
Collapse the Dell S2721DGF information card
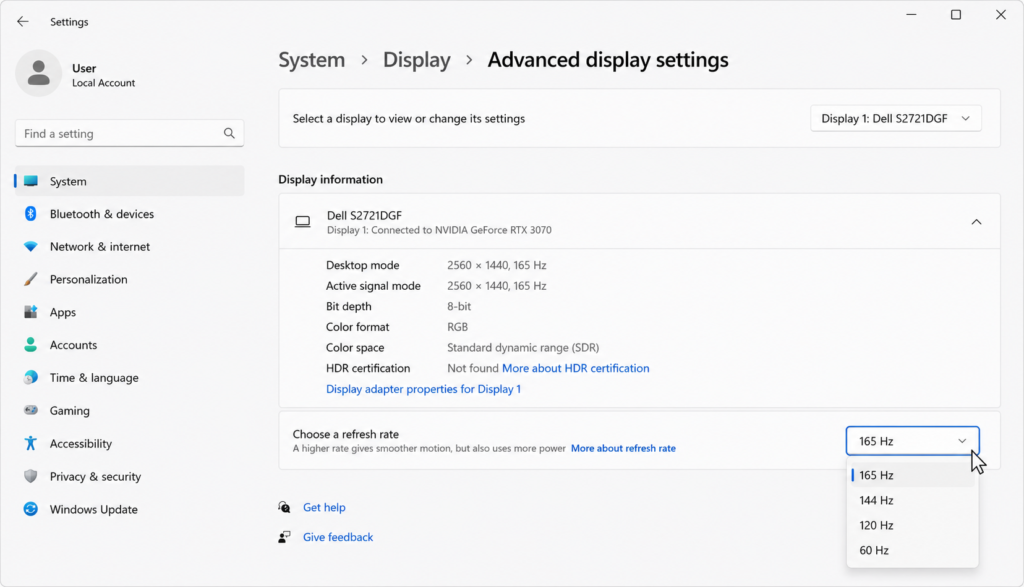point(976,222)
